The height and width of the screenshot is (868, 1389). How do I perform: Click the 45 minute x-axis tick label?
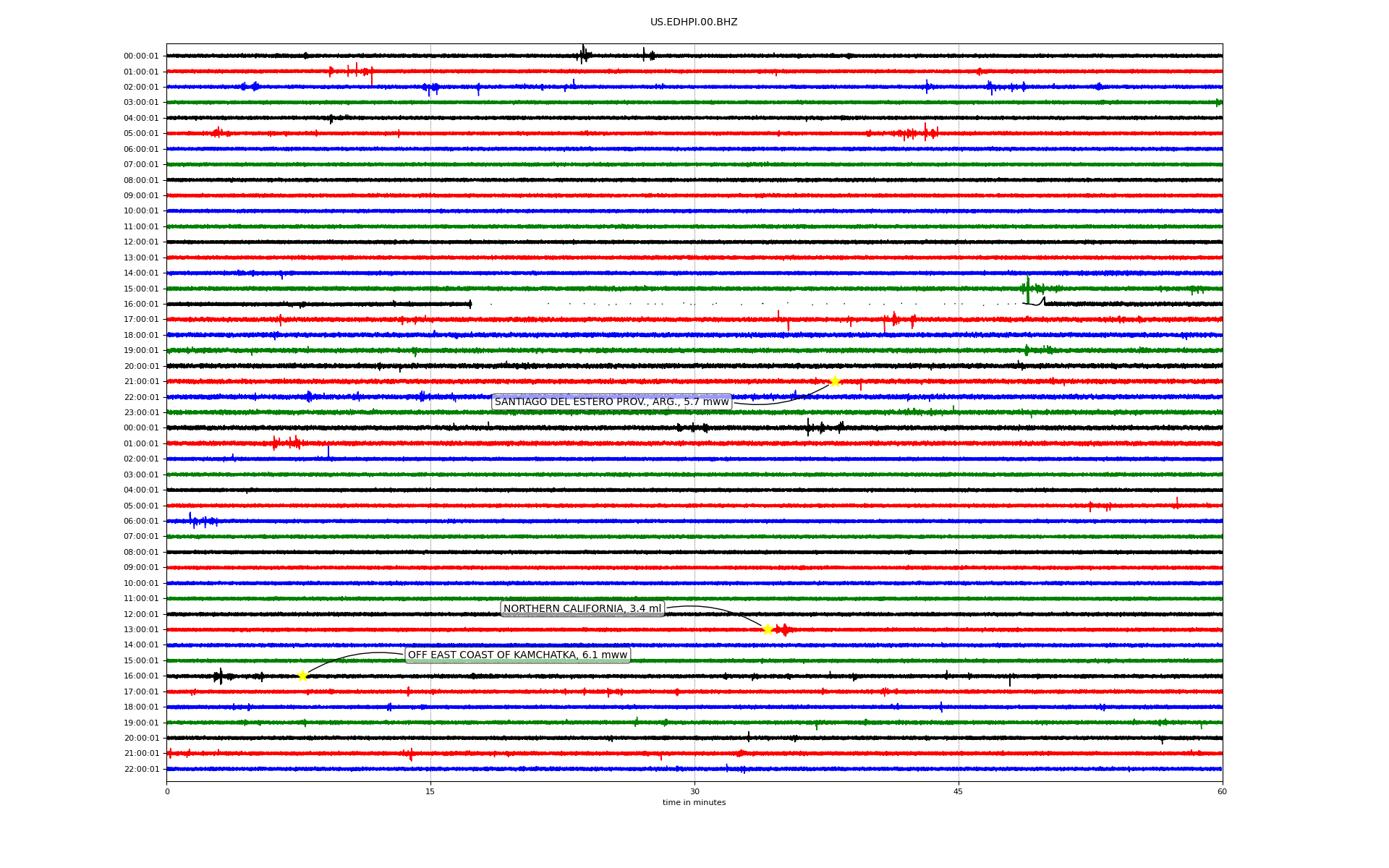(959, 791)
